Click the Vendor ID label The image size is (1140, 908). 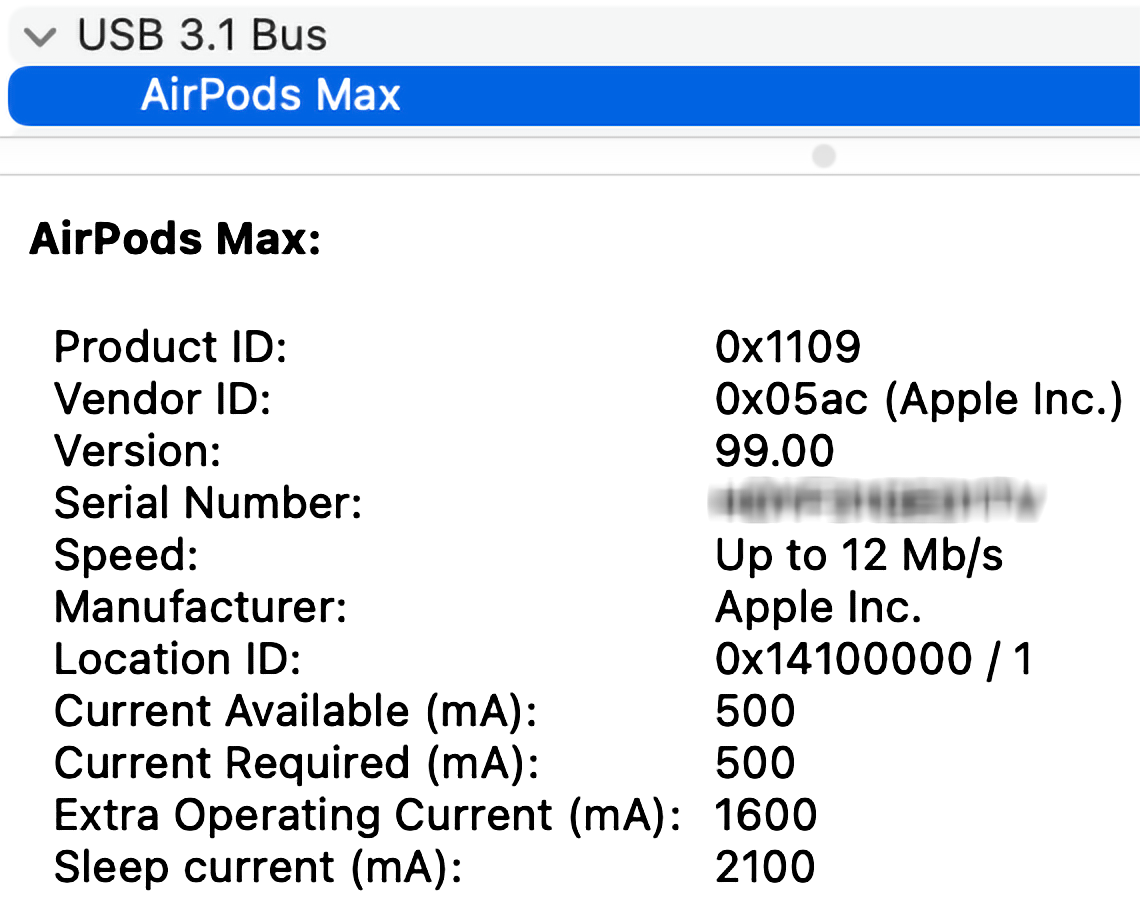(x=162, y=399)
